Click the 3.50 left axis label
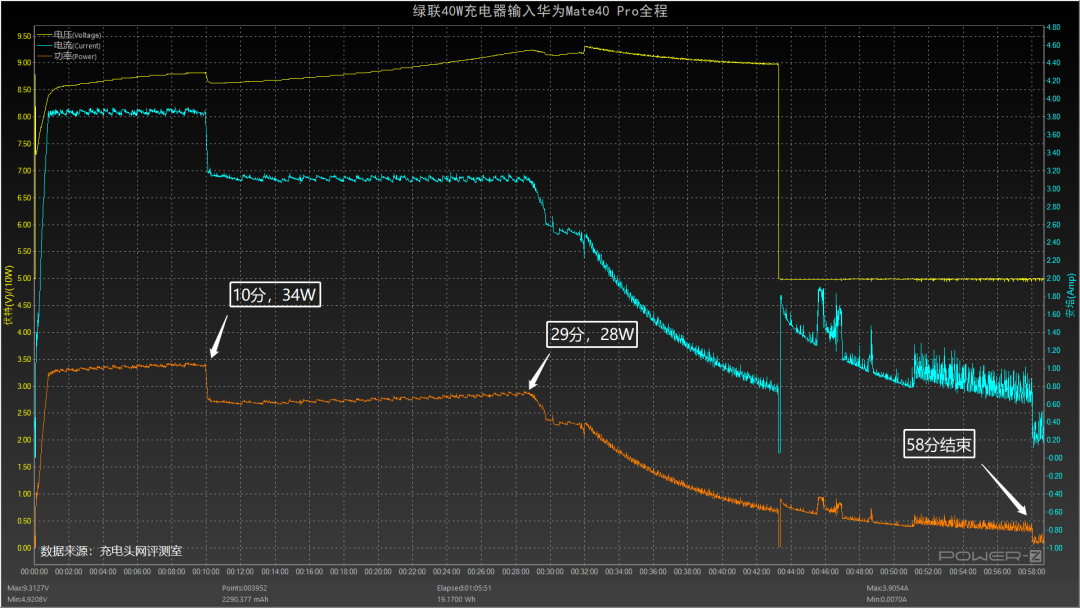 click(24, 359)
